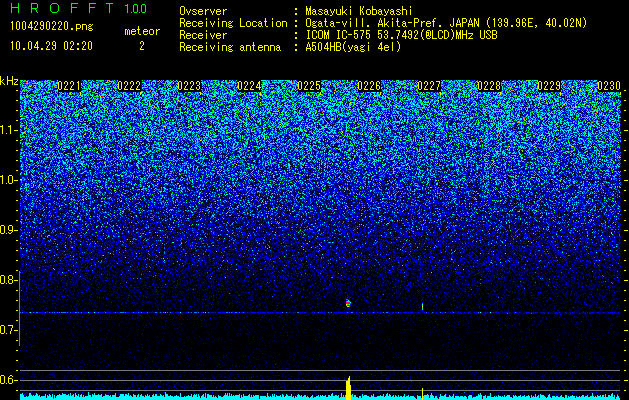Image resolution: width=629 pixels, height=400 pixels.
Task: Click the tall yellow power spike at bottom
Action: click(349, 388)
